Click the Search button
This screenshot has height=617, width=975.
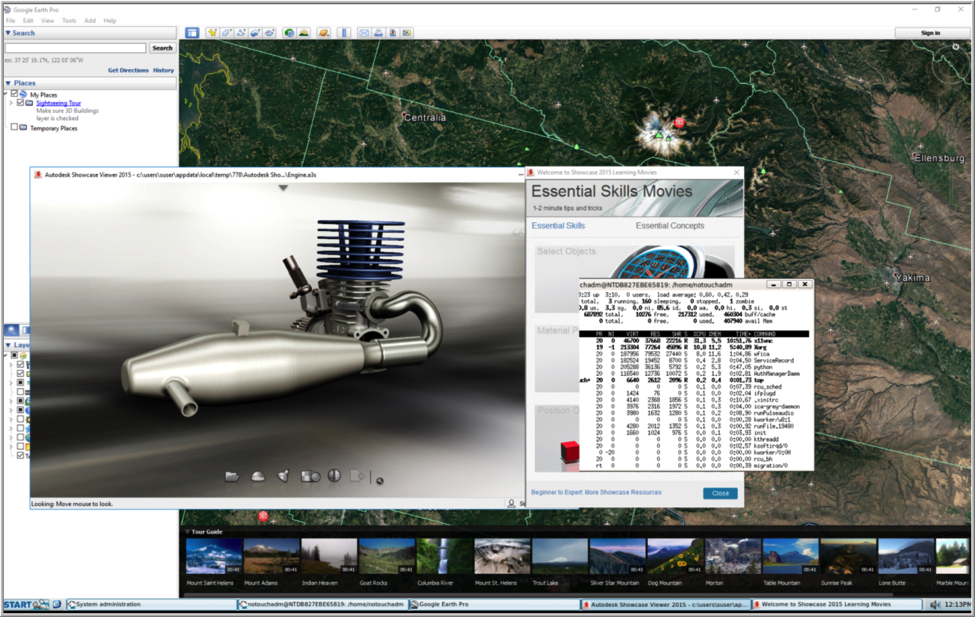[162, 48]
